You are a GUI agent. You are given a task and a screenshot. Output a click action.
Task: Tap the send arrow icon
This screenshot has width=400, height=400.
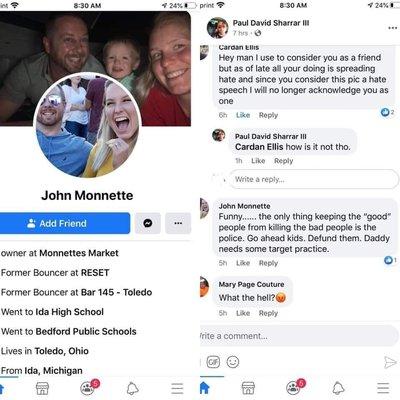pos(390,362)
